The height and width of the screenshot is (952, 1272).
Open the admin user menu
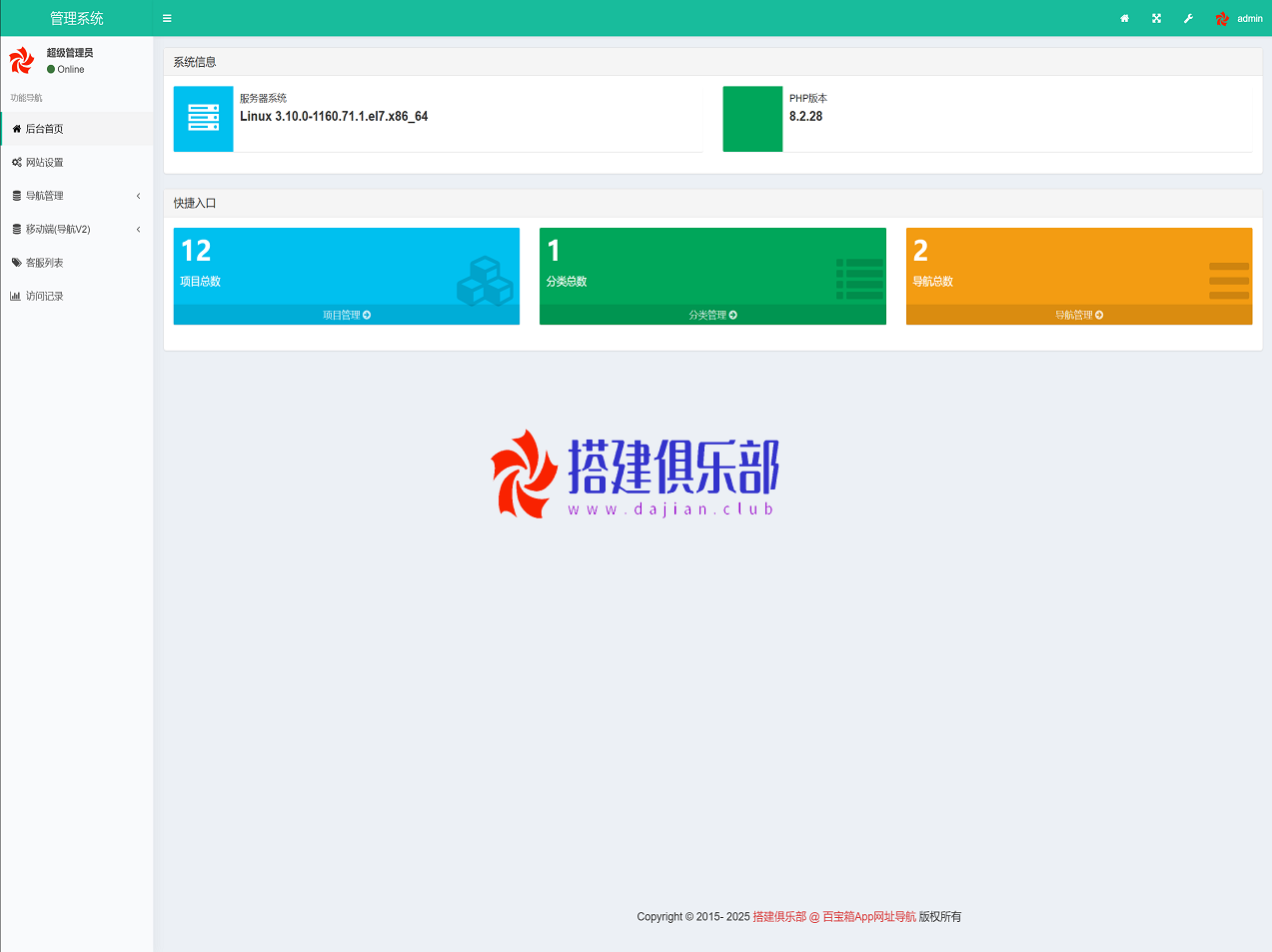pyautogui.click(x=1239, y=18)
